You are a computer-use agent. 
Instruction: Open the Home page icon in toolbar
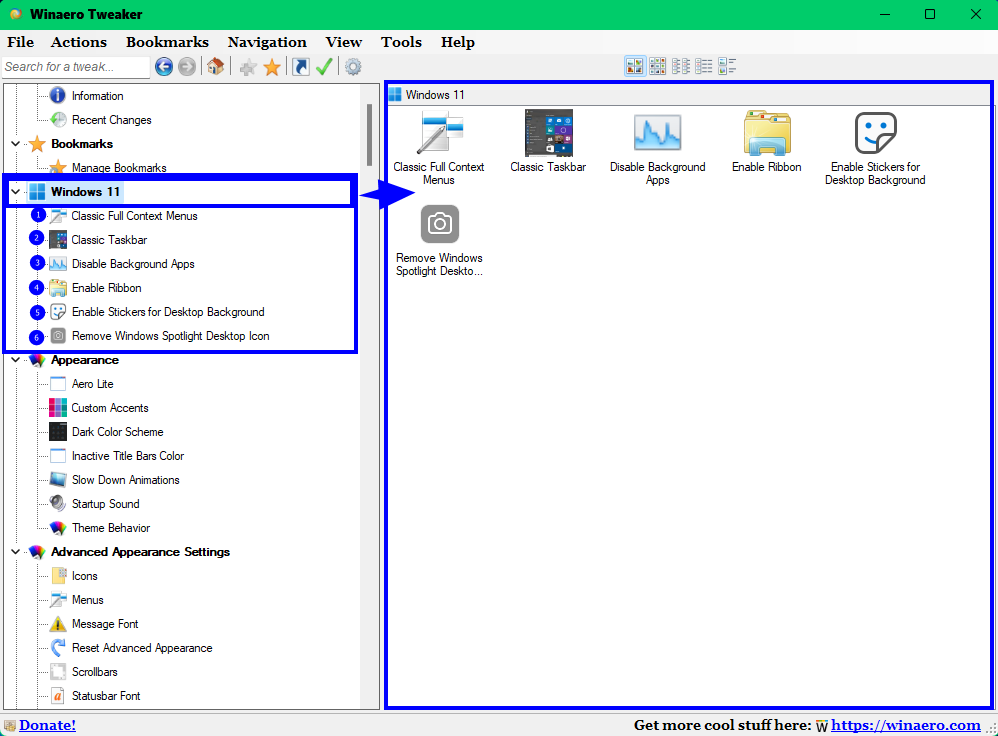[215, 66]
